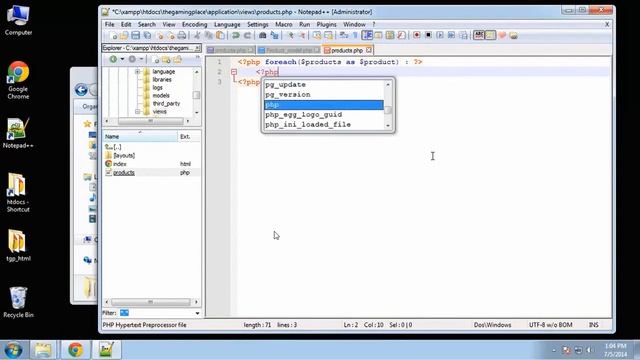Screen dimensions: 640x360
Task: Open the Encoding menu
Action: click(x=194, y=24)
